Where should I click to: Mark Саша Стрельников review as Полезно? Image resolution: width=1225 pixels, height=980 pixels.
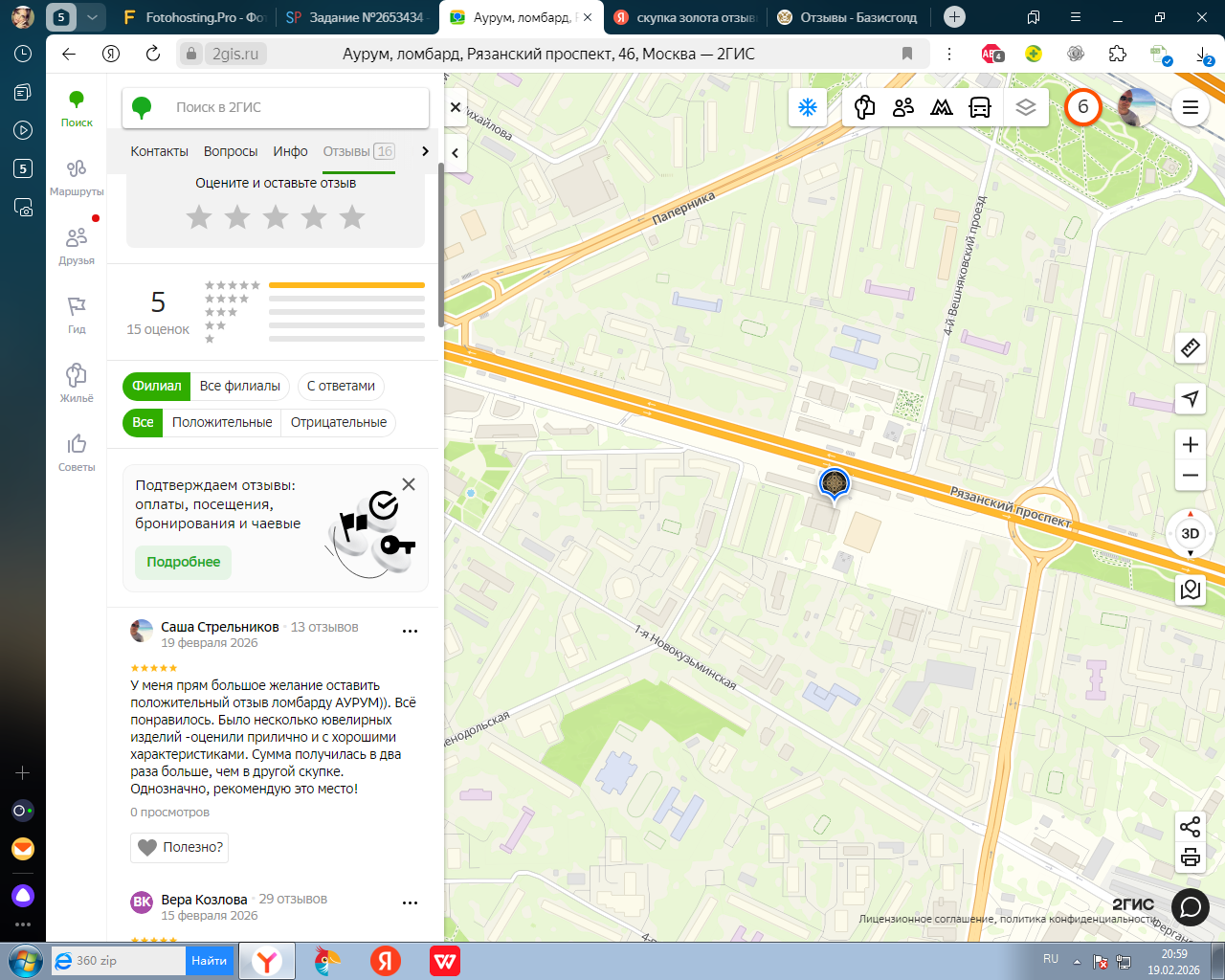tap(180, 847)
